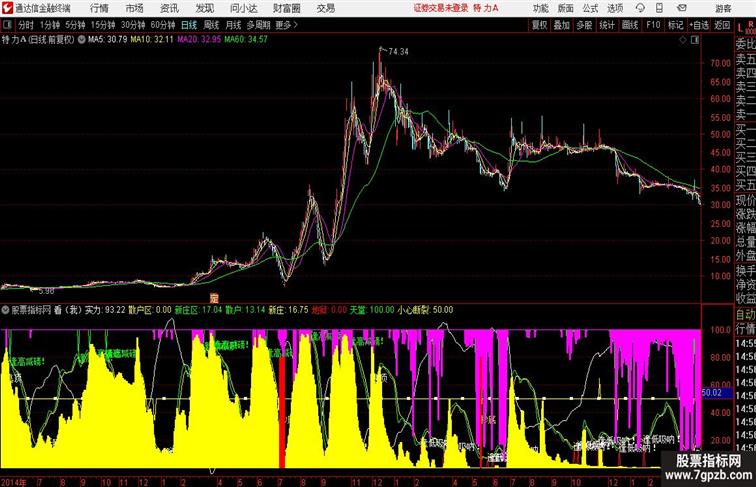Click the 标记 mark button
Screen dimensions: 756x487
675,25
